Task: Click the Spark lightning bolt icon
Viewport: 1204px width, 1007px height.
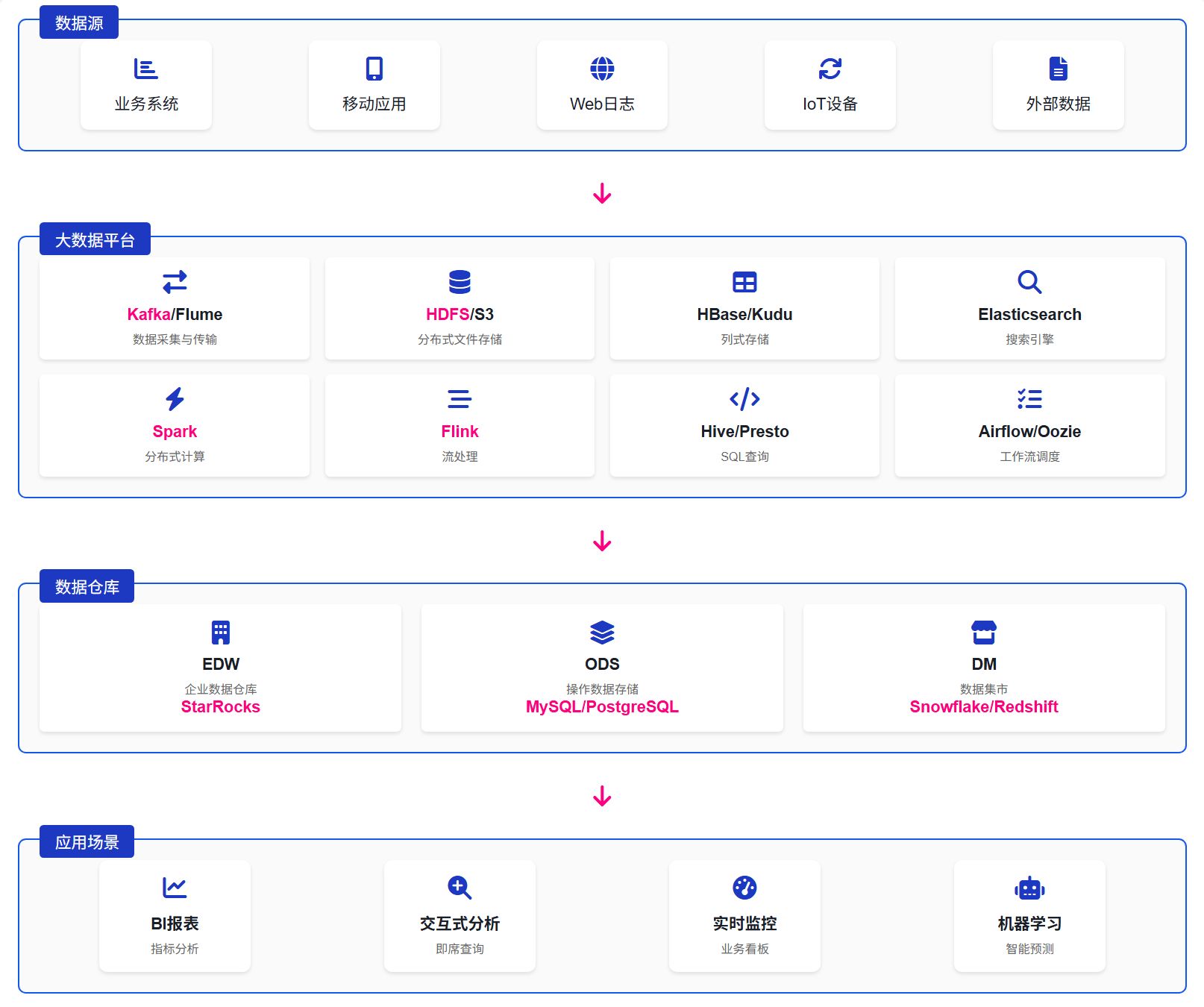Action: pyautogui.click(x=175, y=399)
